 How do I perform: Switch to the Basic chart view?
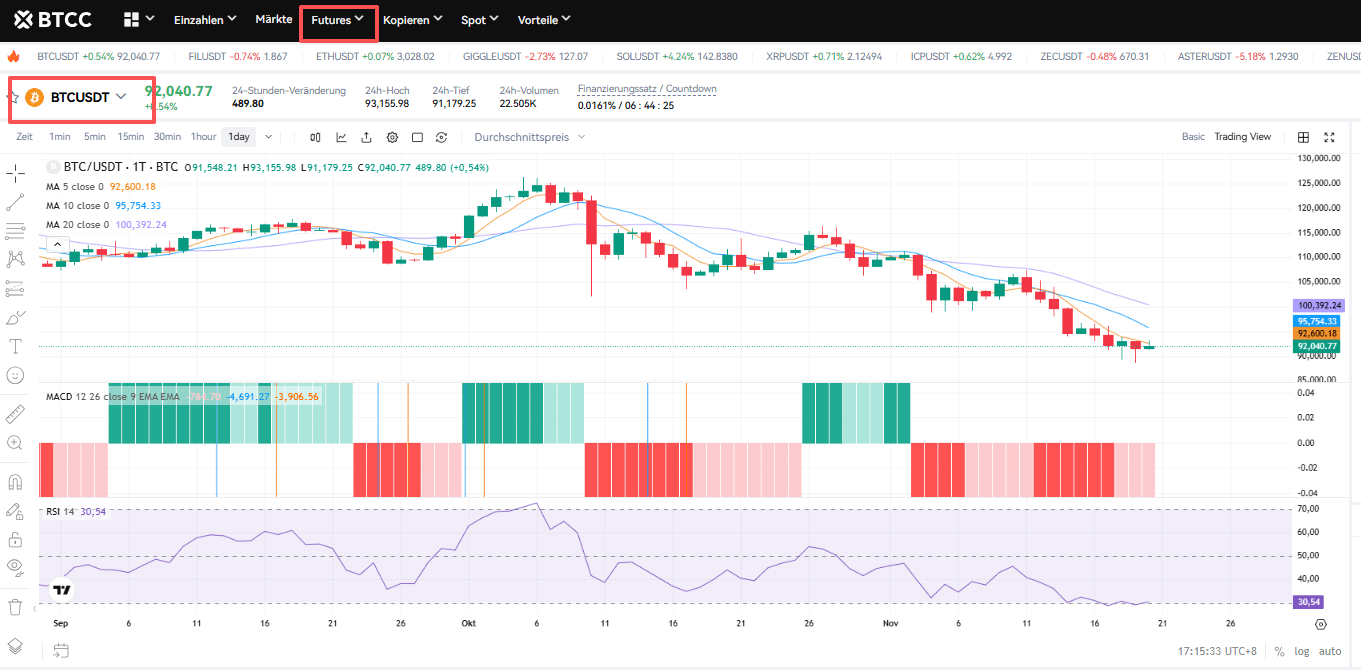pyautogui.click(x=1193, y=137)
